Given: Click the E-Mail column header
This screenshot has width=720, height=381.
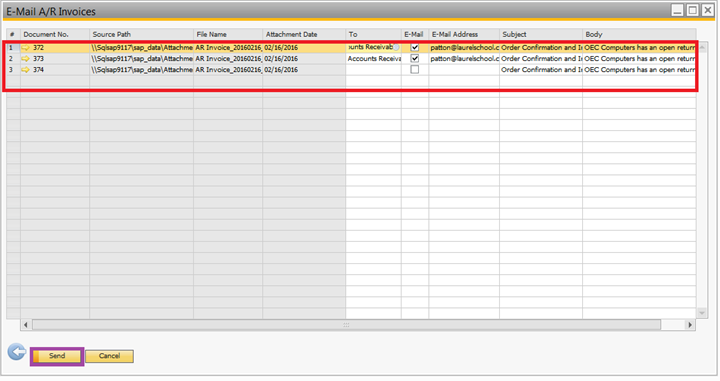Looking at the screenshot, I should (x=415, y=34).
